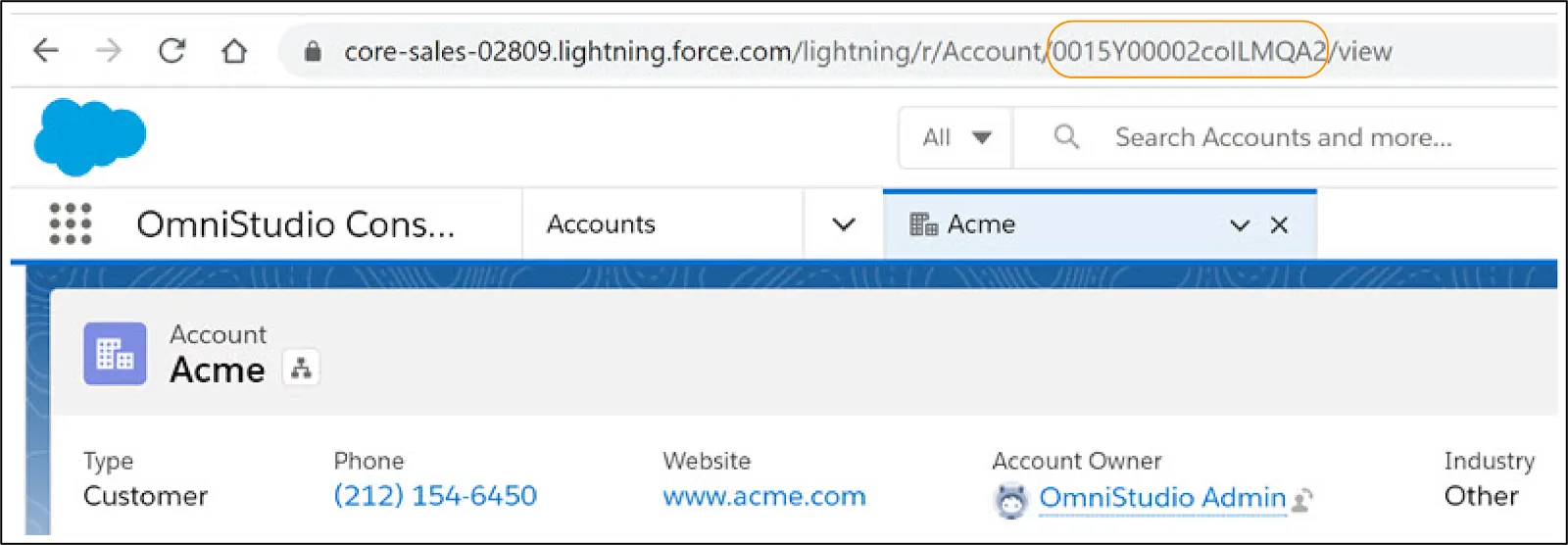1568x545 pixels.
Task: Click the Other industry value
Action: coord(1481,496)
